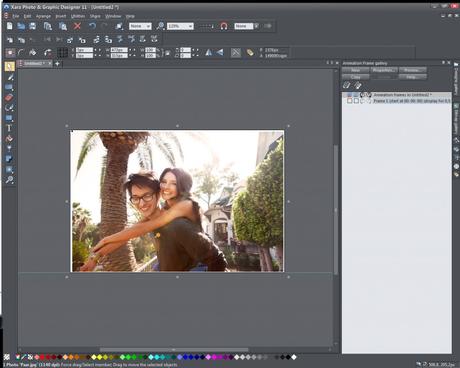This screenshot has width=460, height=368.
Task: Click the Properties button in gallery
Action: pyautogui.click(x=383, y=70)
